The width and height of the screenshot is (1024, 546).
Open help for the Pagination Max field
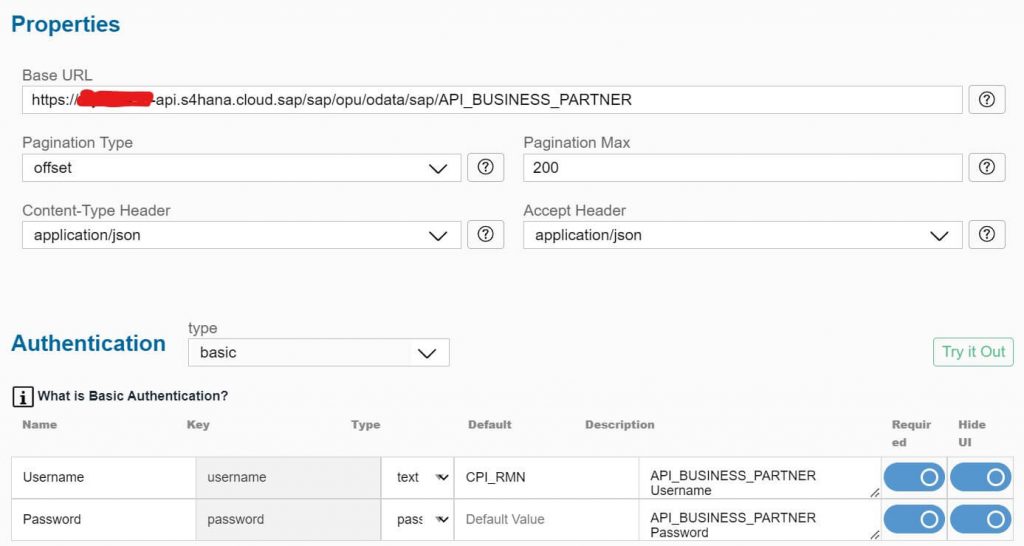(x=986, y=167)
